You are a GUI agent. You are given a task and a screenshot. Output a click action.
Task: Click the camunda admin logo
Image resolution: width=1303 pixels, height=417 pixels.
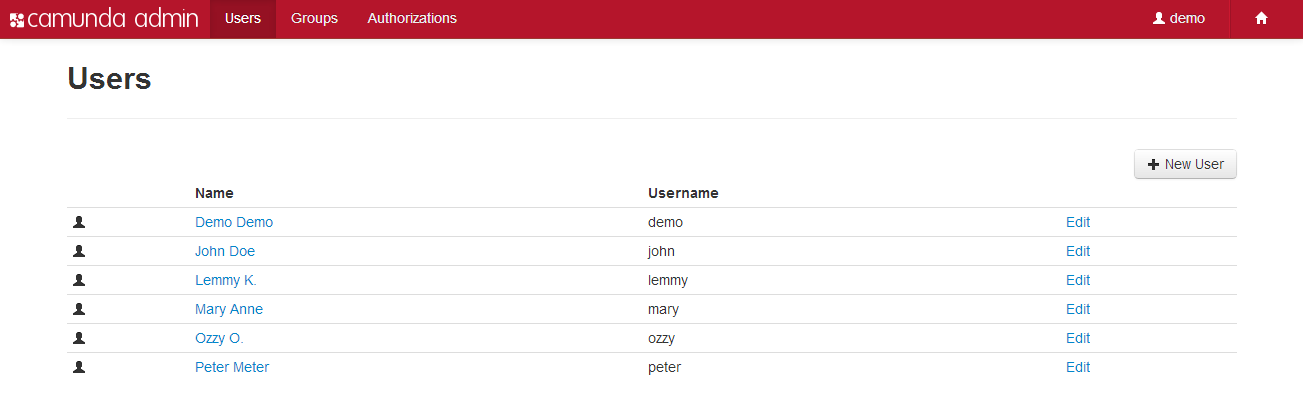(x=104, y=19)
